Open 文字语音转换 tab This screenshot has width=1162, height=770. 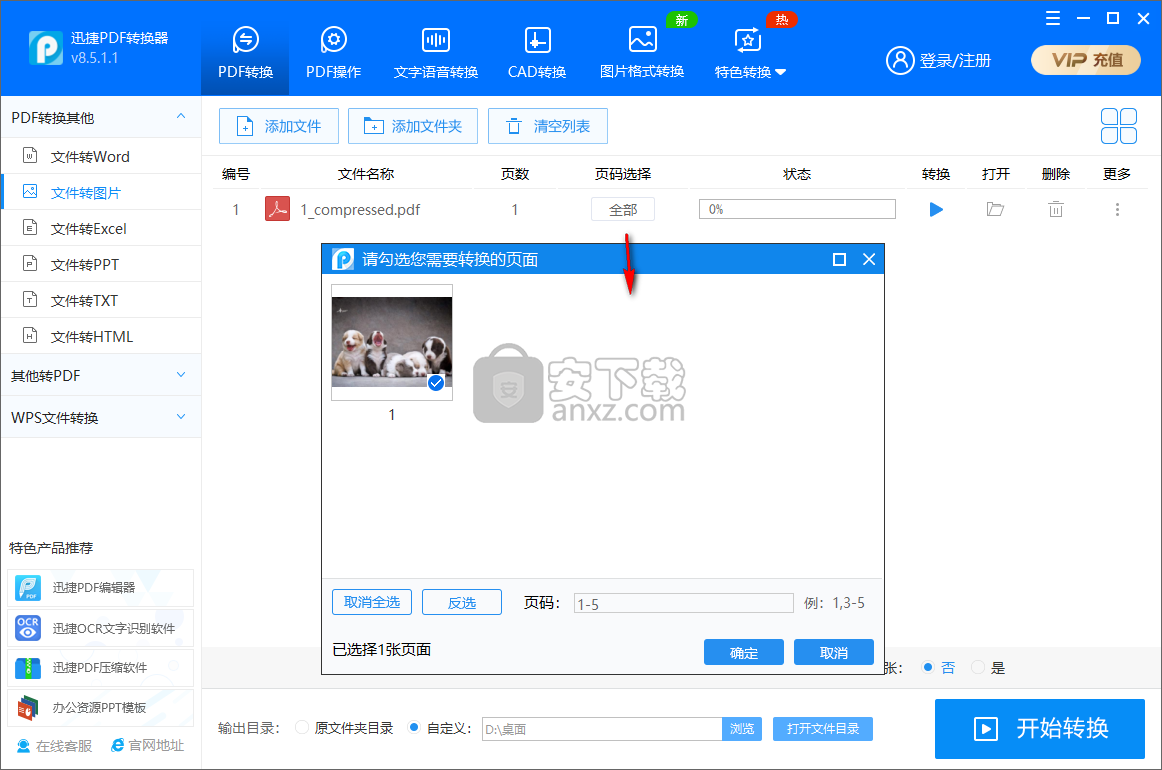tap(436, 52)
